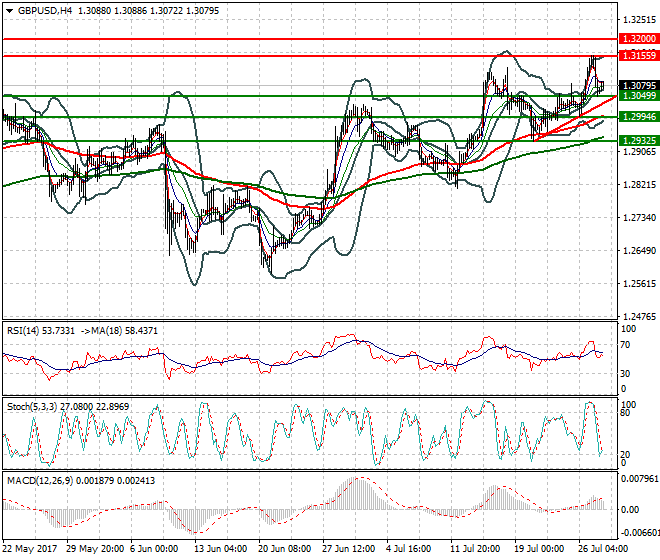Image resolution: width=660 pixels, height=560 pixels.
Task: Select the 1.29946 green support price label
Action: pyautogui.click(x=639, y=117)
